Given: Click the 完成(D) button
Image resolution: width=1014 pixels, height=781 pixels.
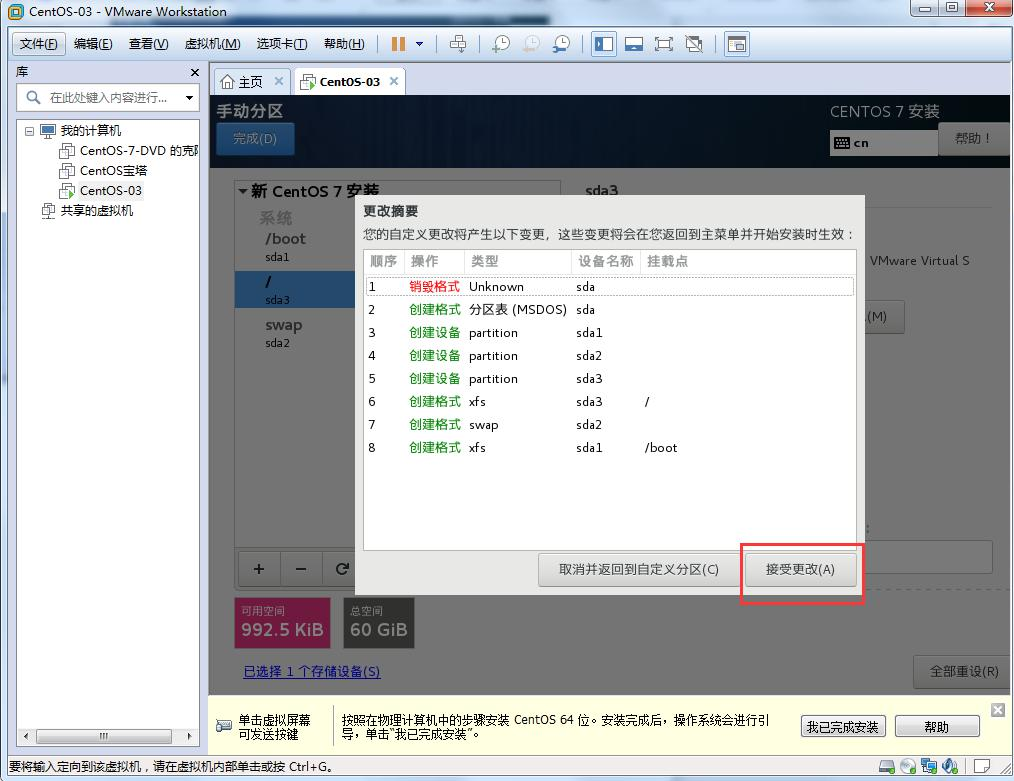Looking at the screenshot, I should tap(255, 138).
